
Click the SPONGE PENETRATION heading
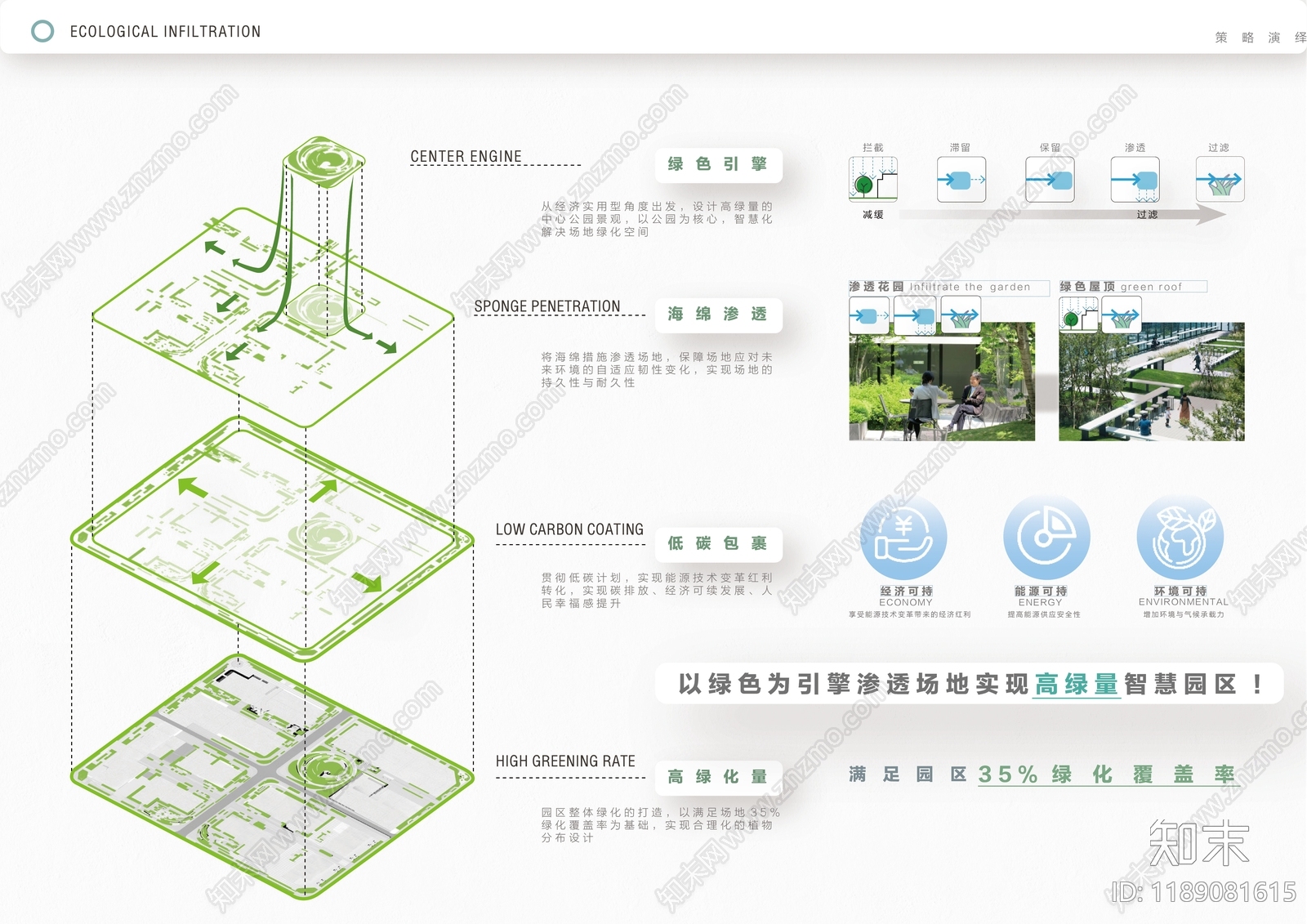pos(547,306)
